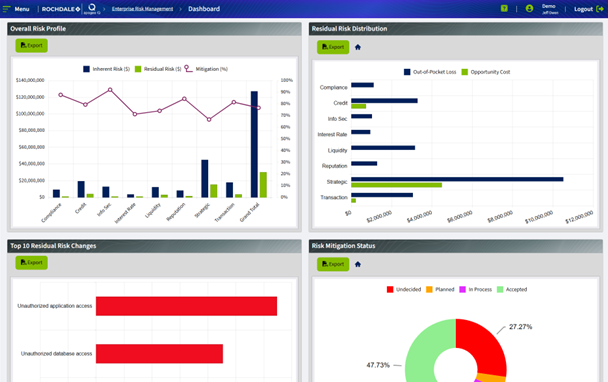Click Interest Rate label in Residual Risk Distribution
The height and width of the screenshot is (382, 608).
[332, 135]
